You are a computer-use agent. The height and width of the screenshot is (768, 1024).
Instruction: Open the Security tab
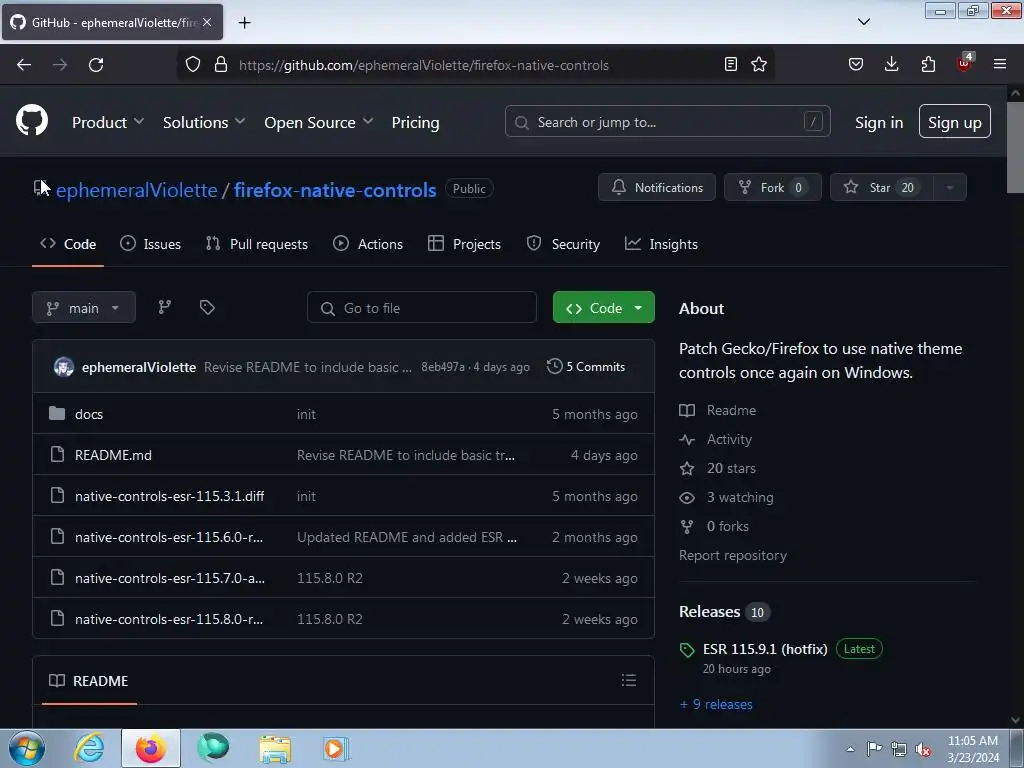point(563,244)
